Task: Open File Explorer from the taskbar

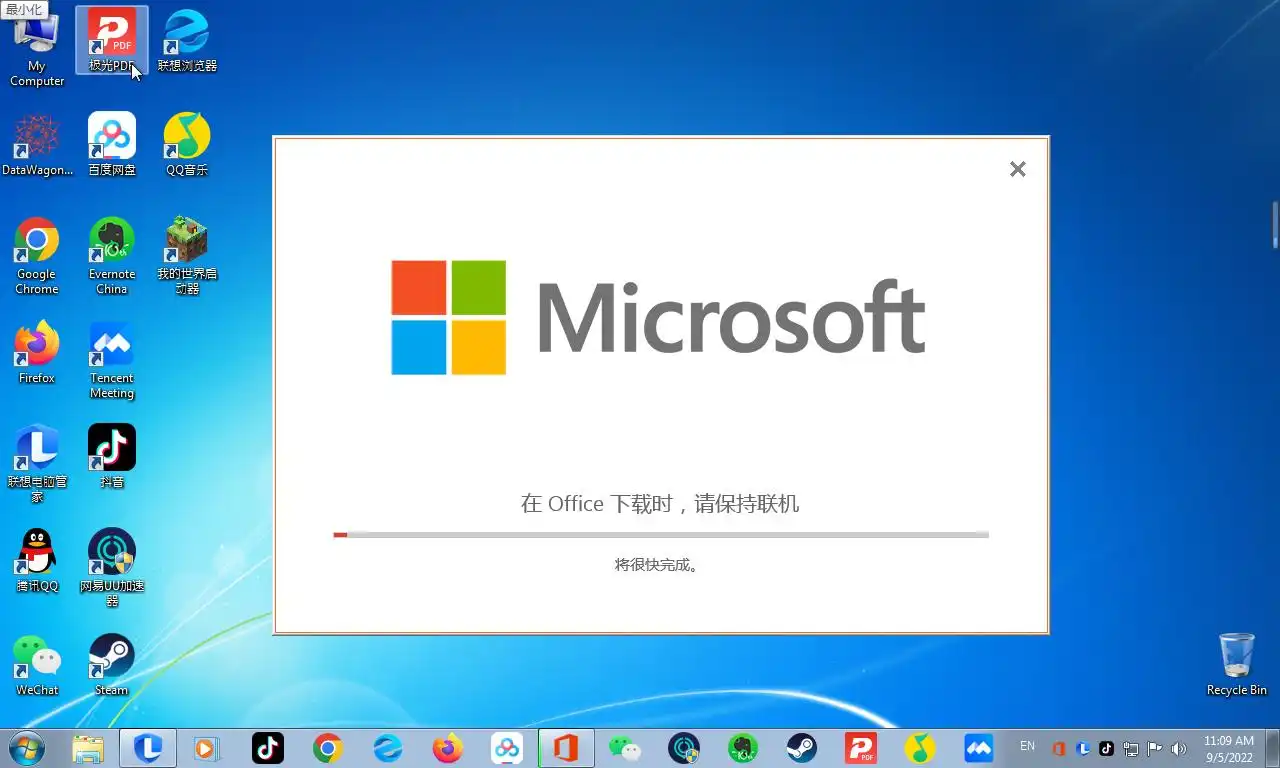Action: pos(88,748)
